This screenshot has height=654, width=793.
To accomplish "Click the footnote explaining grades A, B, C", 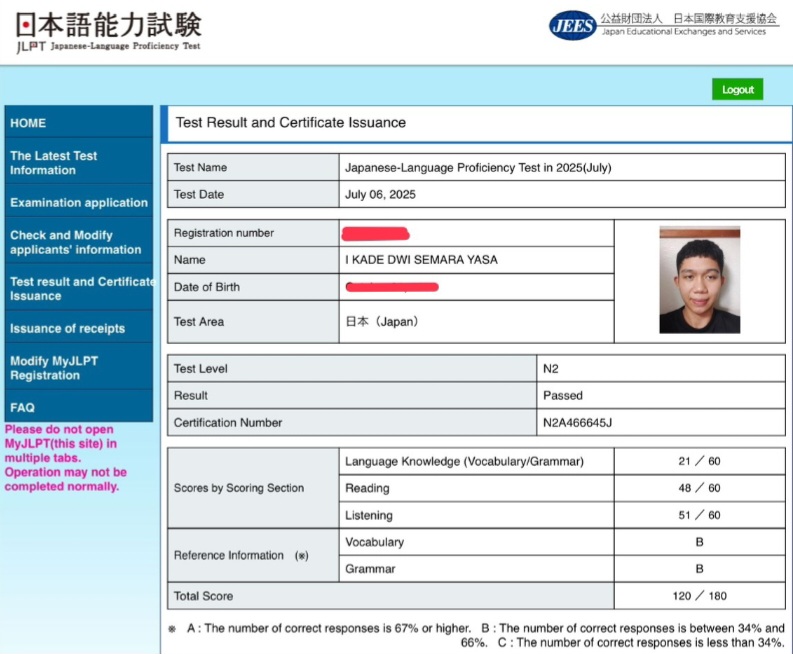I will coord(476,635).
